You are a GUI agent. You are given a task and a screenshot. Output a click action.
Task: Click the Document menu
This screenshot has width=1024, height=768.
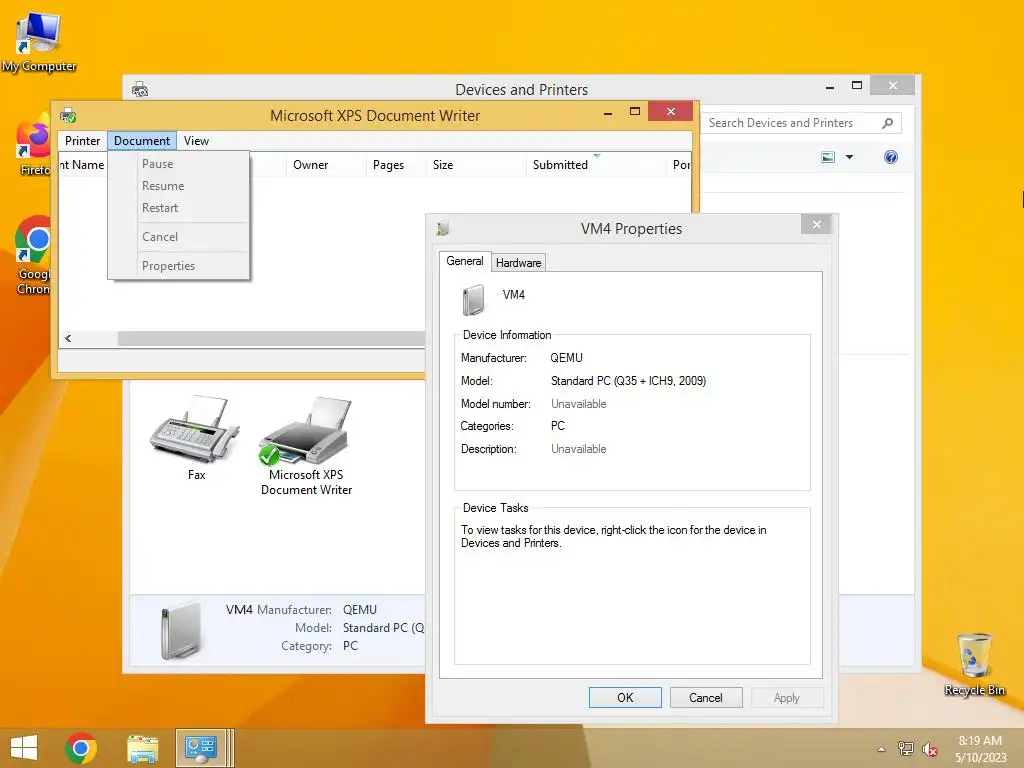click(142, 141)
